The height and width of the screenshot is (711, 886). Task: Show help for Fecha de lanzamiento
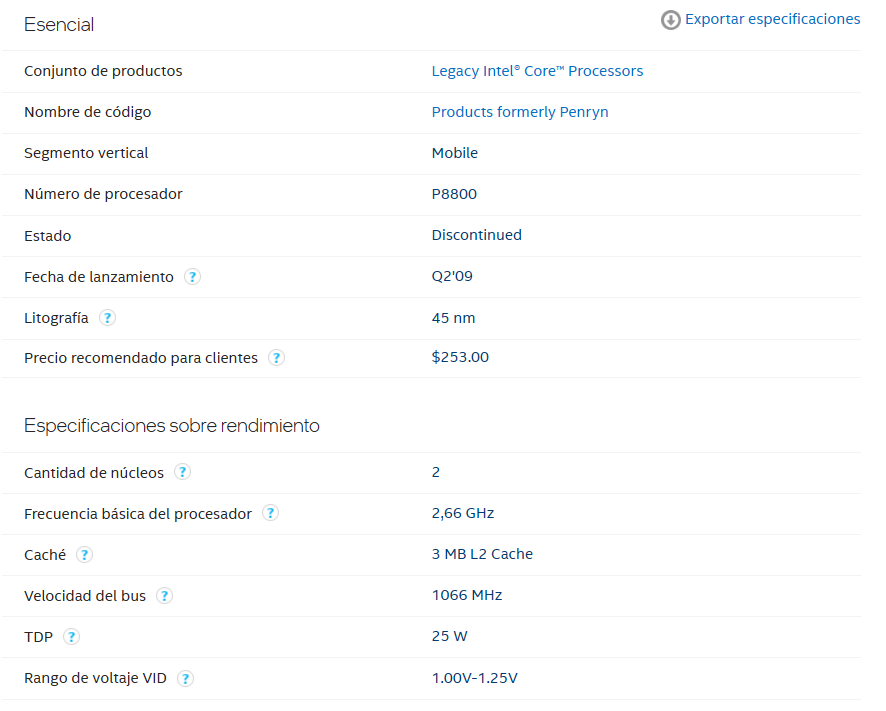(x=193, y=277)
